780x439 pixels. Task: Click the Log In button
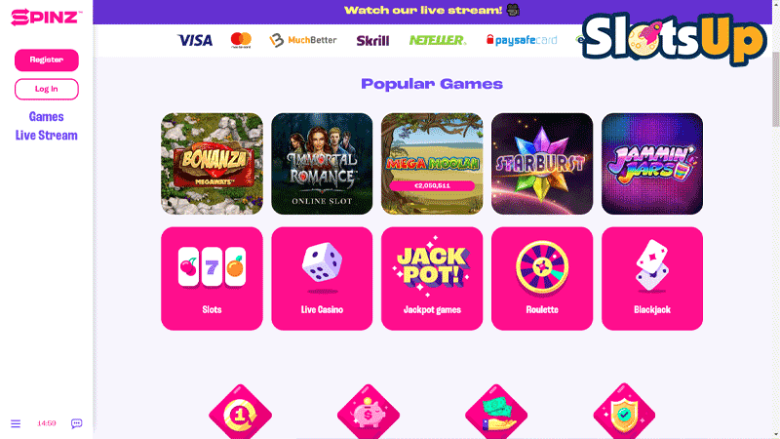[x=47, y=89]
